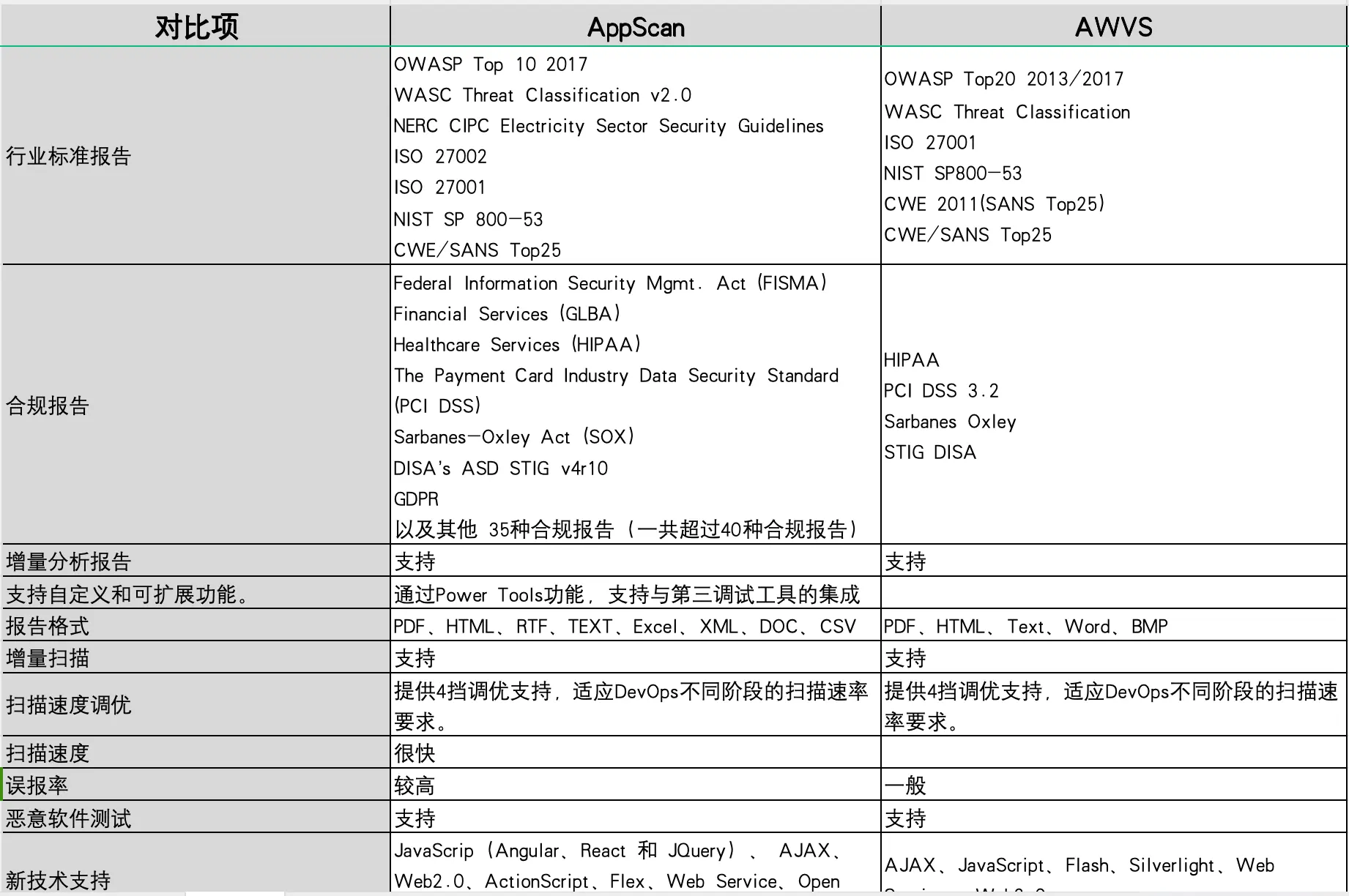Click 'STIG DISA' in AWVS column

click(930, 452)
